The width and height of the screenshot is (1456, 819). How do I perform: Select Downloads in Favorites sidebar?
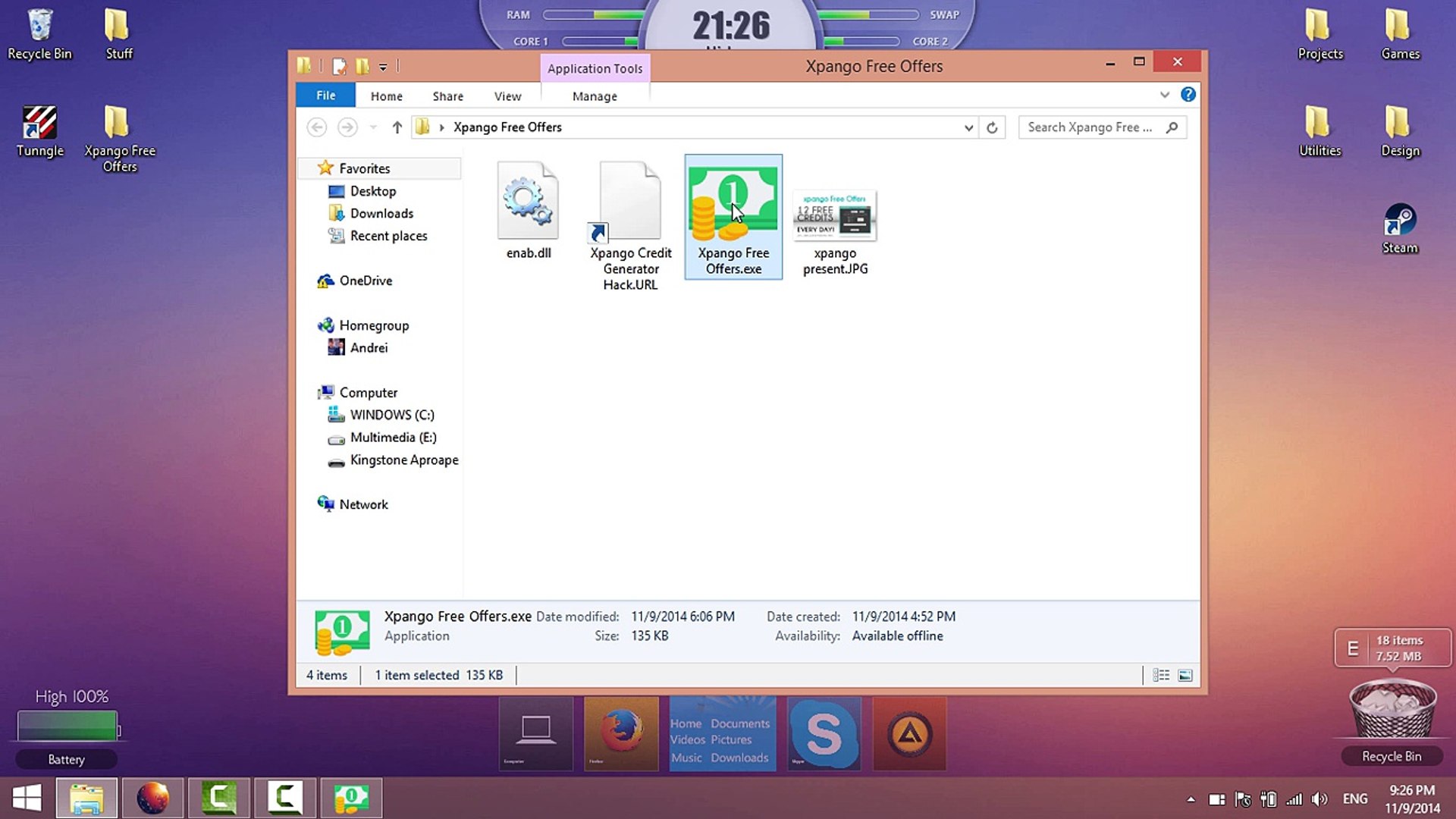(x=381, y=214)
